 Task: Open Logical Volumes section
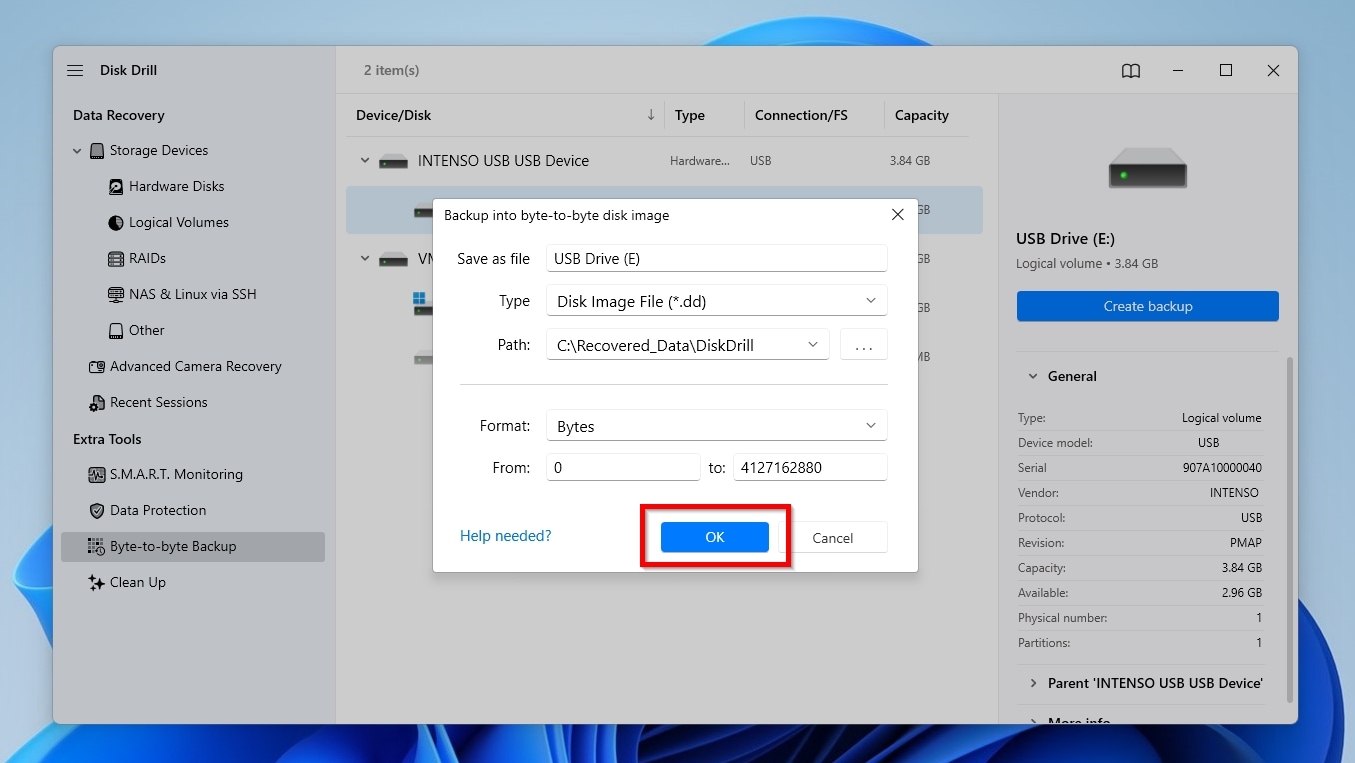click(x=181, y=222)
